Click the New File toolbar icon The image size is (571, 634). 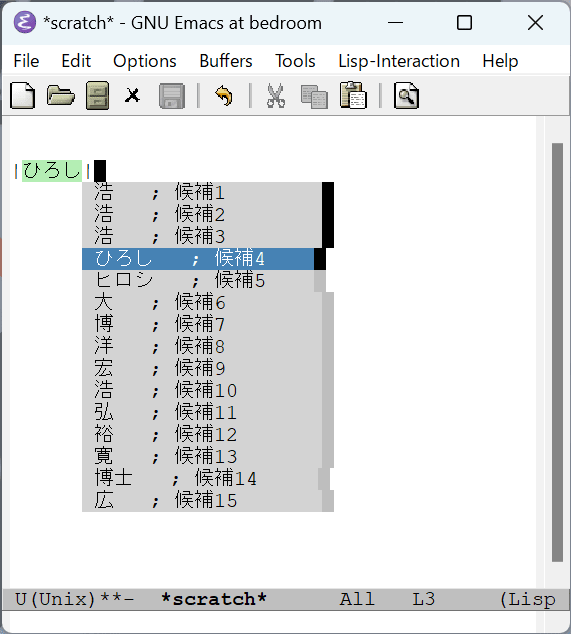(x=23, y=95)
